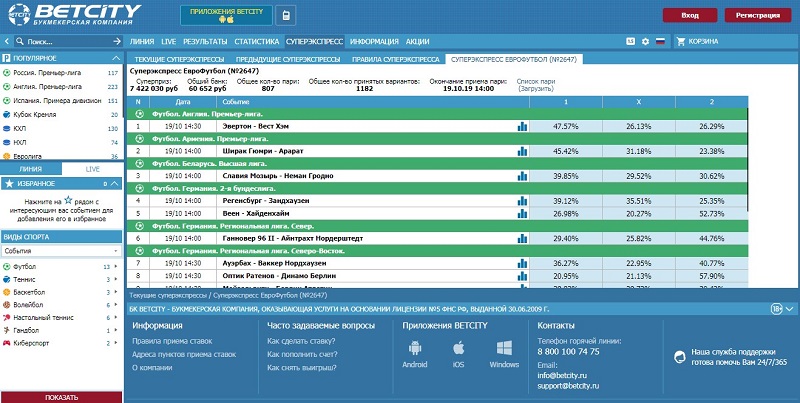Open the mobile version phone icon
Image resolution: width=800 pixels, height=403 pixels.
(286, 16)
